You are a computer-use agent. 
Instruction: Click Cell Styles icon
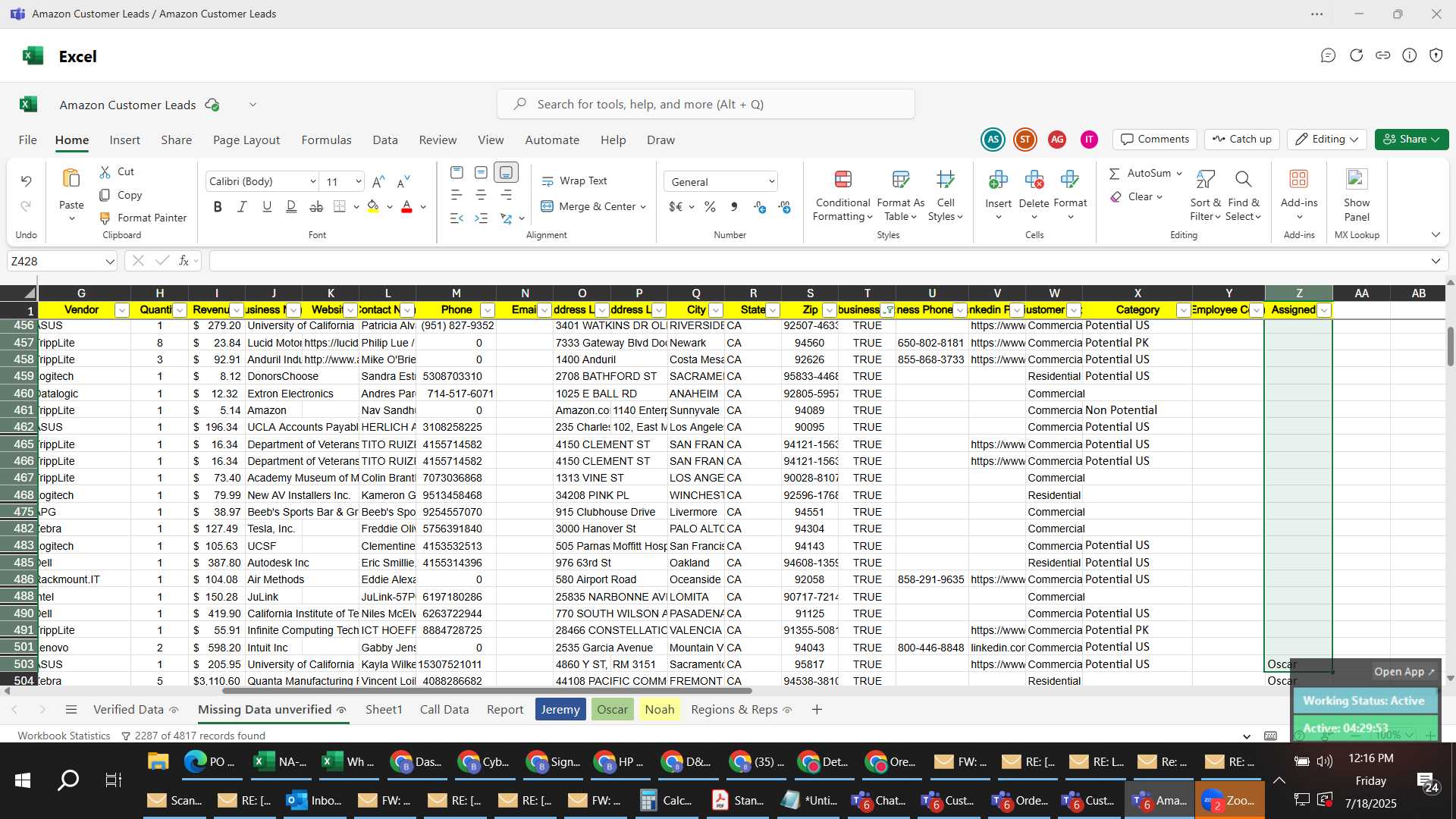[946, 180]
